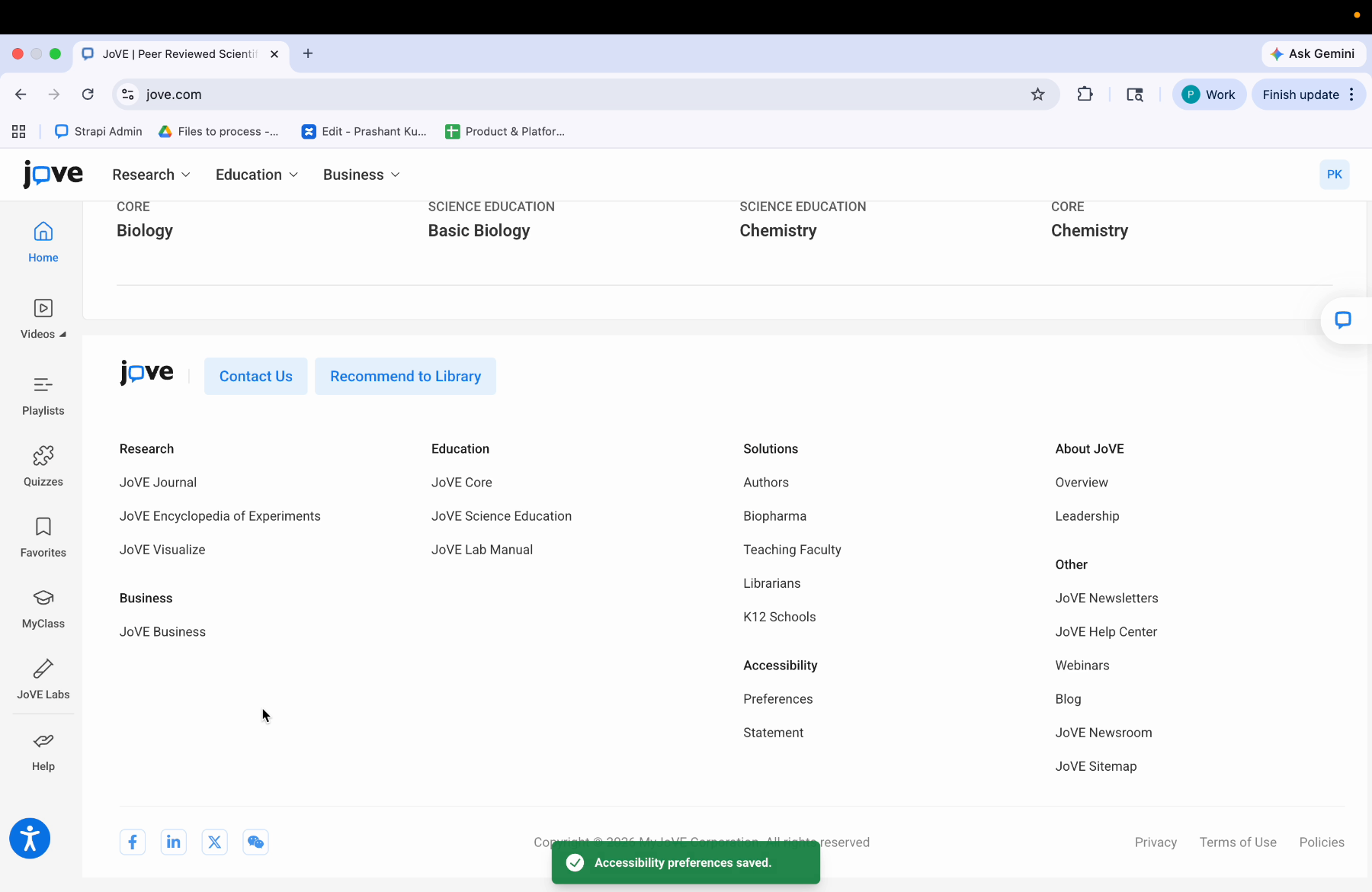
Task: Bookmark this page with star icon
Action: point(1037,95)
